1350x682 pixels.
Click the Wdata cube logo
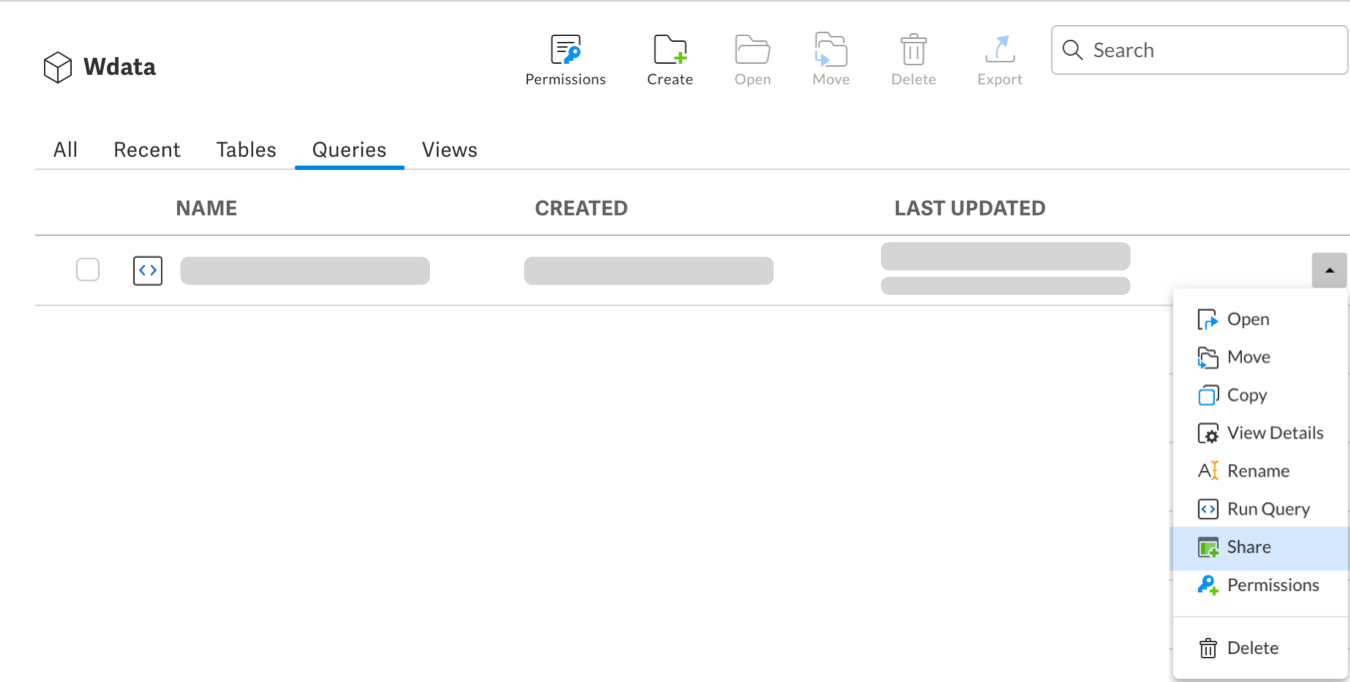(57, 66)
